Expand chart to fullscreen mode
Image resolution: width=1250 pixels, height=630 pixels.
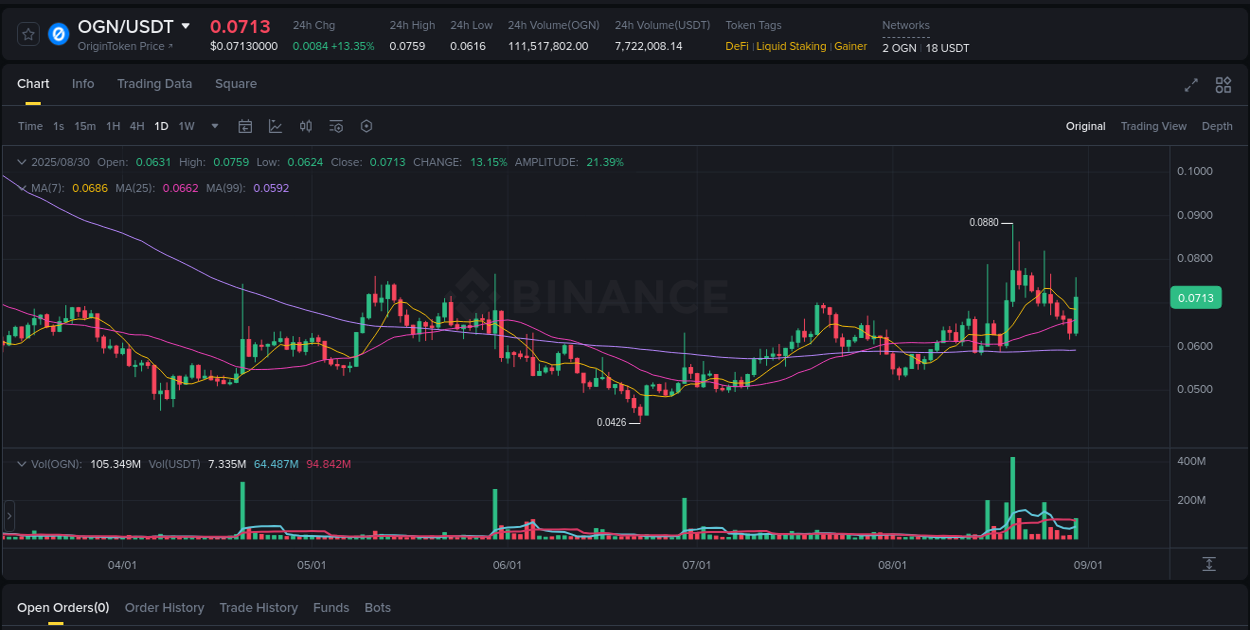pyautogui.click(x=1191, y=85)
